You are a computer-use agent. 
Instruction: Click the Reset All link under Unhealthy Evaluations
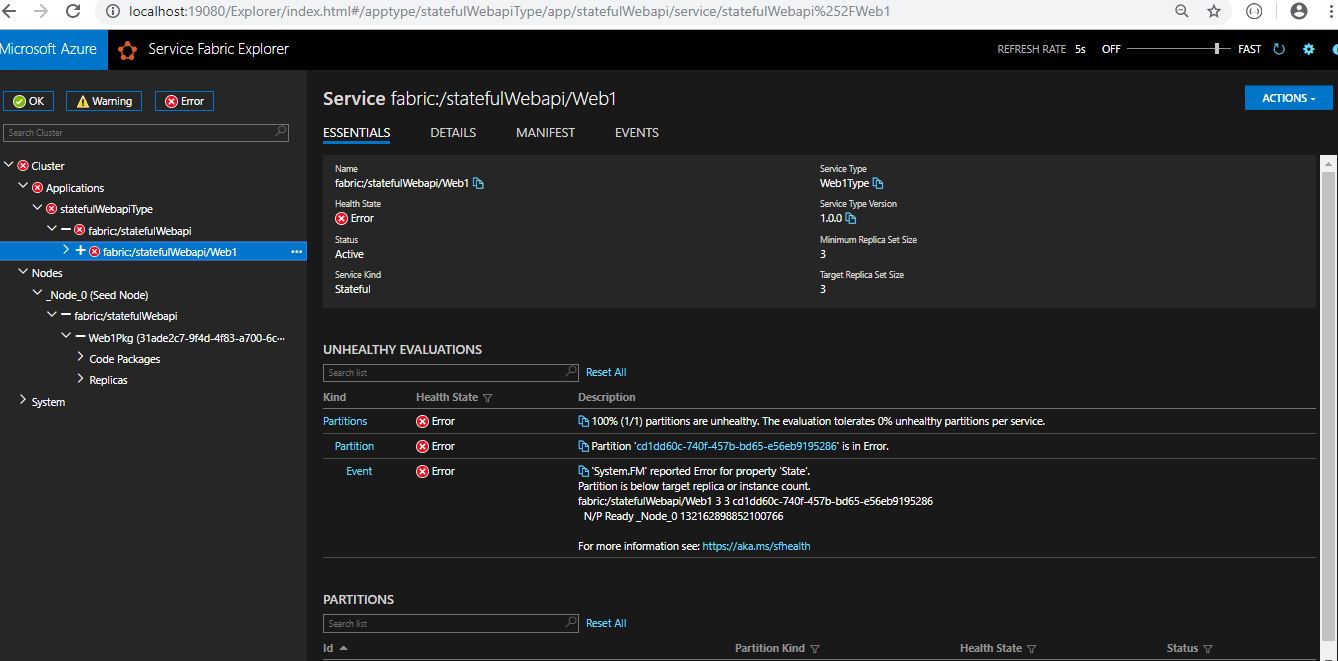coord(606,371)
